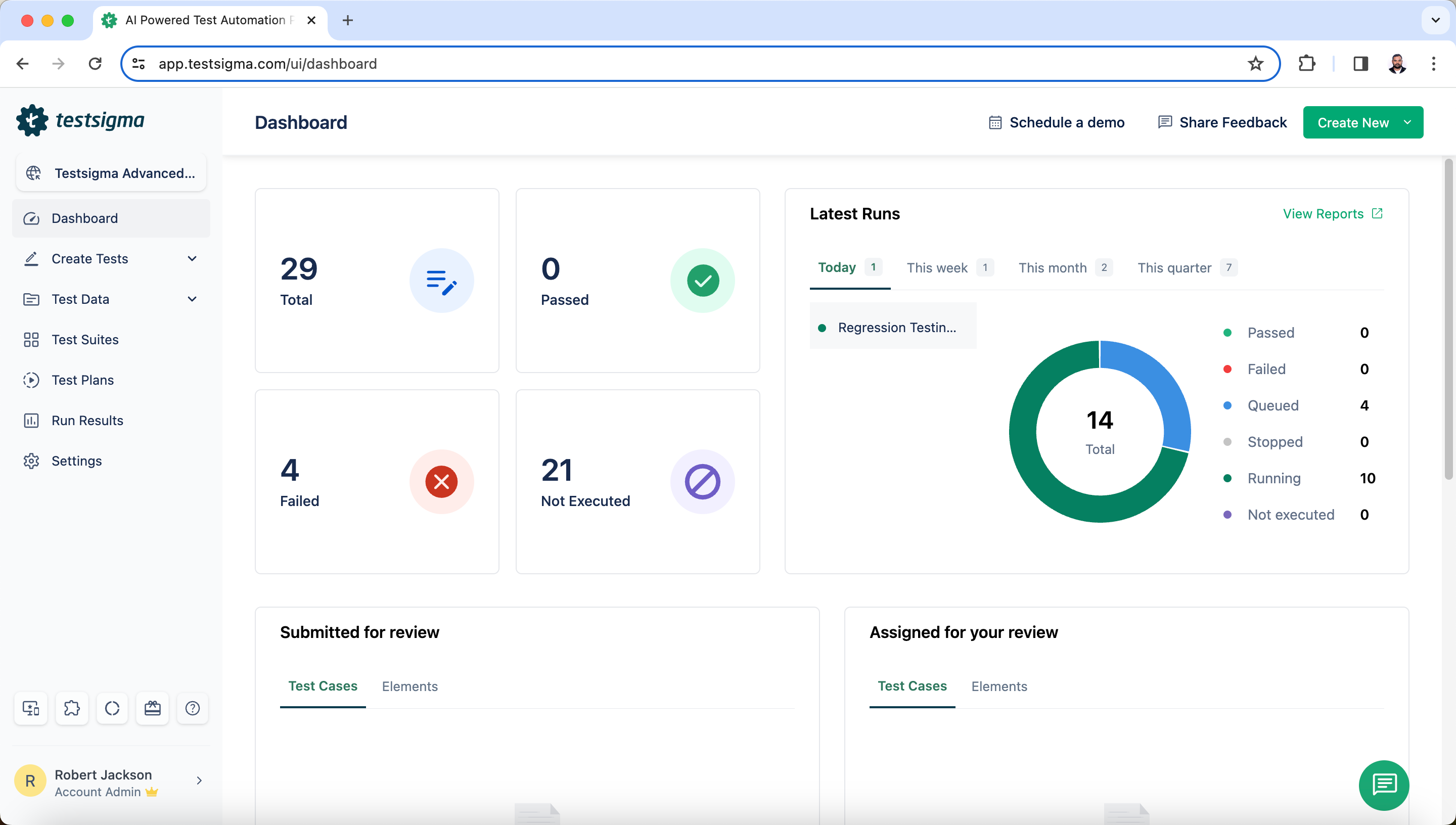Click the gift icon for what's new
This screenshot has height=825, width=1456.
(152, 708)
